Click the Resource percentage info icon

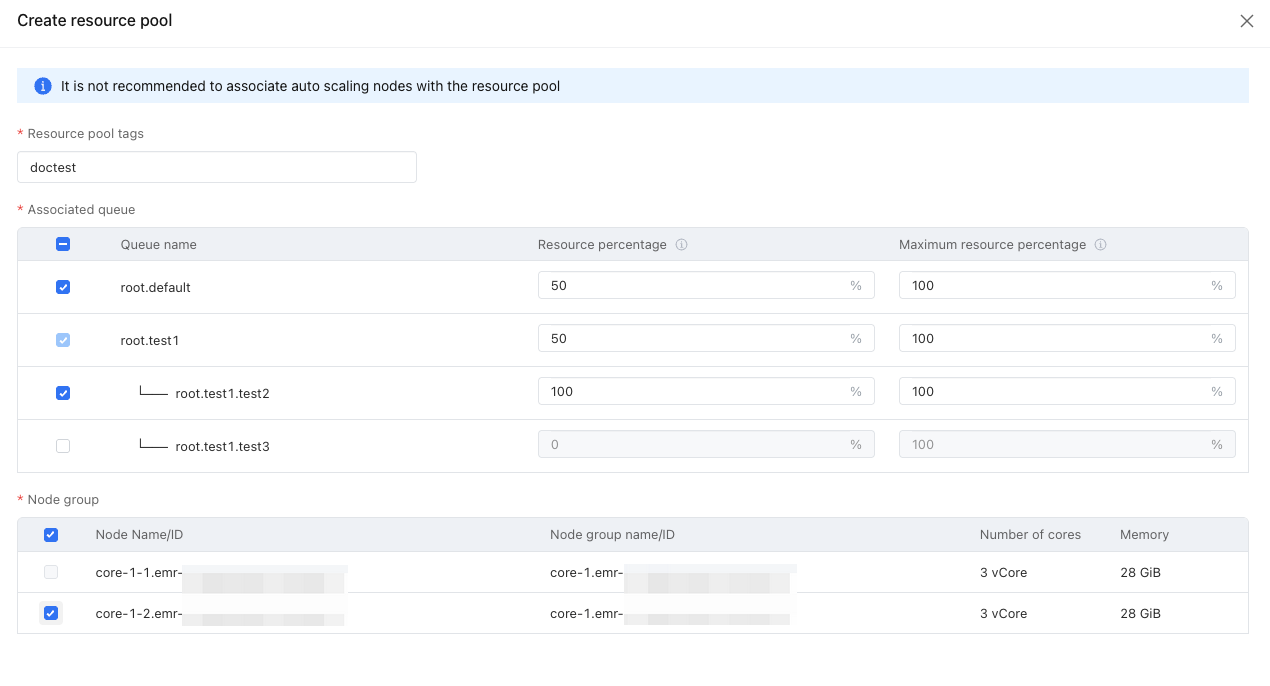point(681,245)
